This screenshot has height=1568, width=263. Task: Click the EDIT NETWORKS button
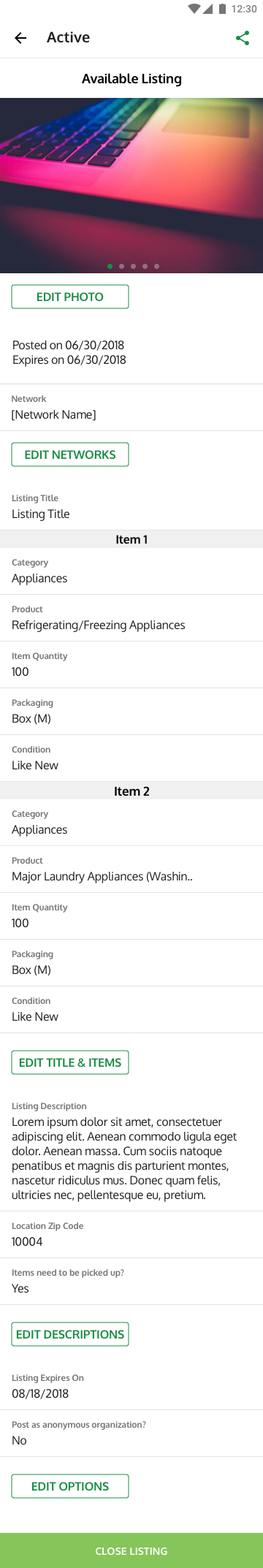70,454
